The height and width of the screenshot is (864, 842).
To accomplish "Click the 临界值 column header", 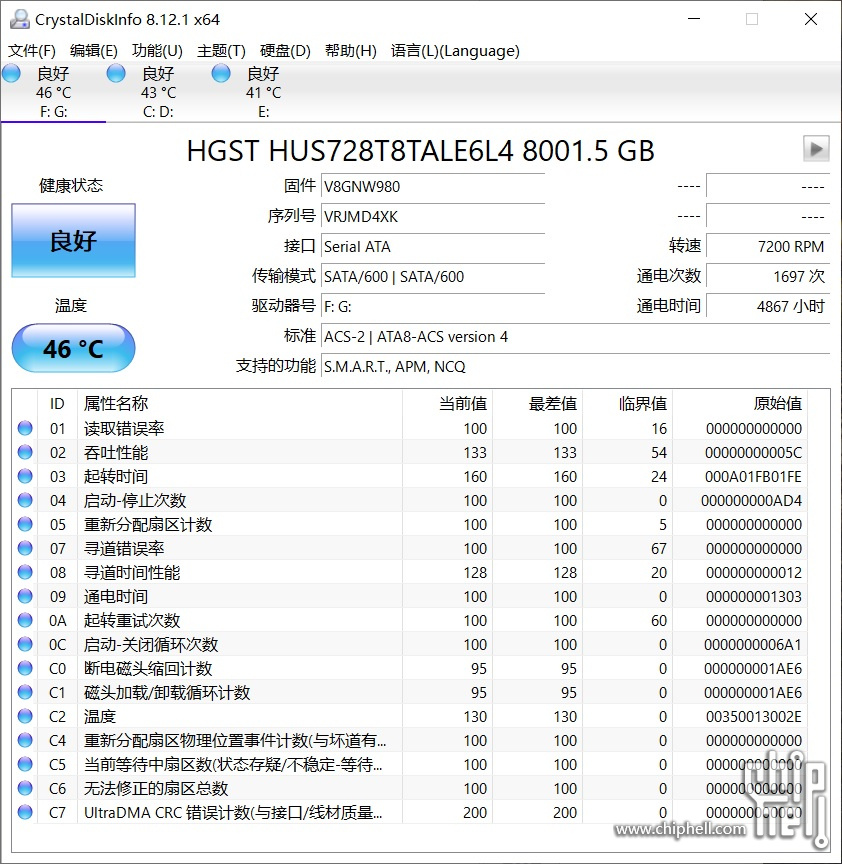I will point(628,404).
